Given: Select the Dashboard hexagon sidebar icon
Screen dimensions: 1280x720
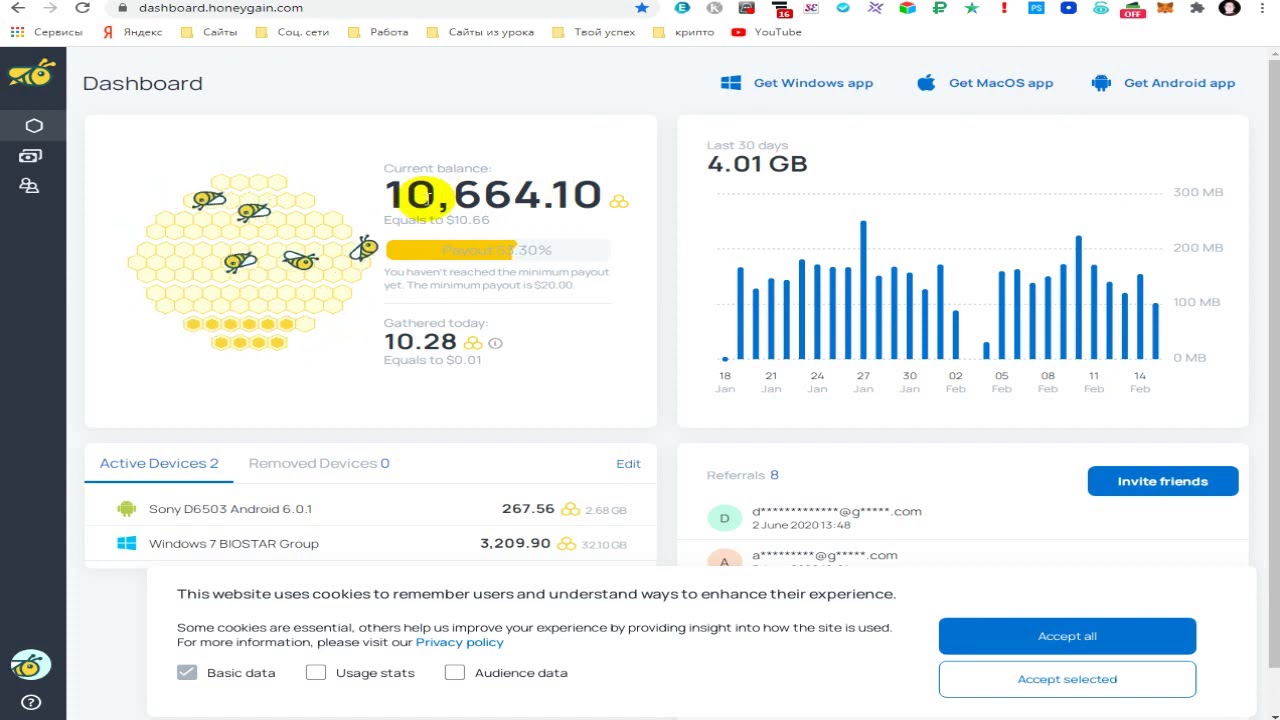Looking at the screenshot, I should (34, 125).
